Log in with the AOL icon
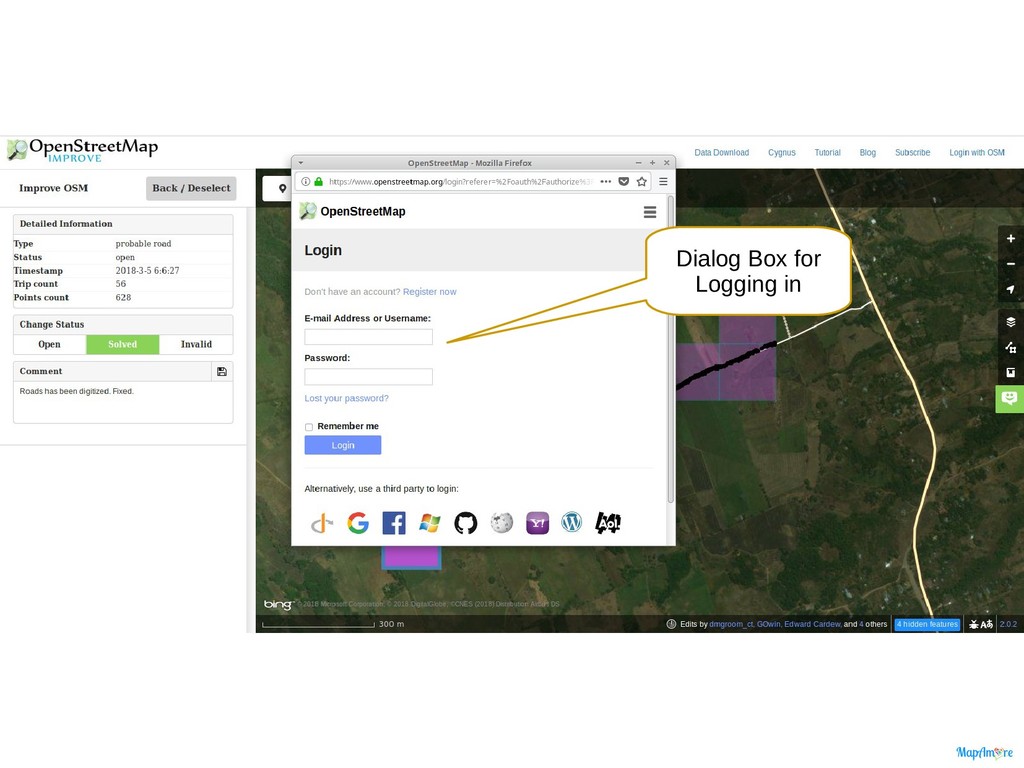This screenshot has width=1024, height=768. pos(608,523)
